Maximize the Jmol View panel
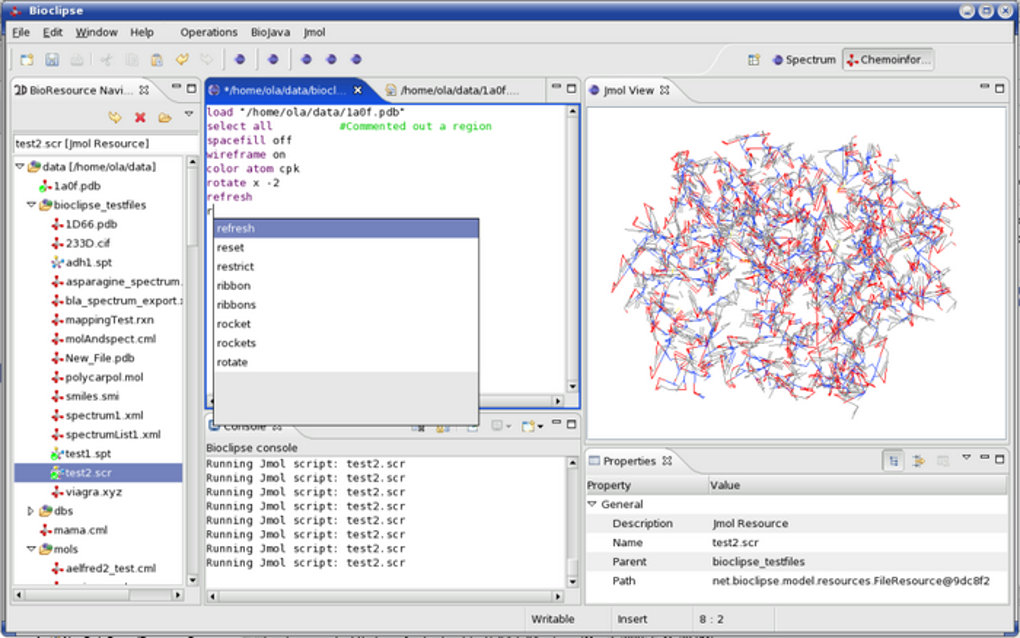Viewport: 1020px width, 638px height. click(x=999, y=89)
